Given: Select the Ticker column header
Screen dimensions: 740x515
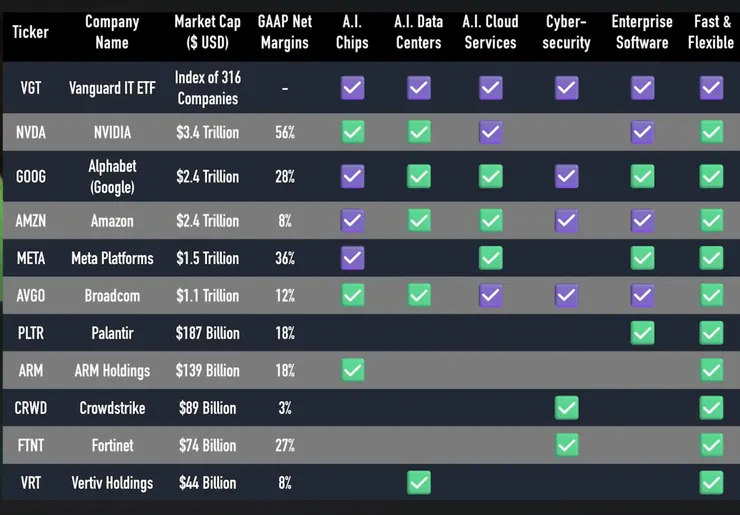Looking at the screenshot, I should click(x=30, y=32).
